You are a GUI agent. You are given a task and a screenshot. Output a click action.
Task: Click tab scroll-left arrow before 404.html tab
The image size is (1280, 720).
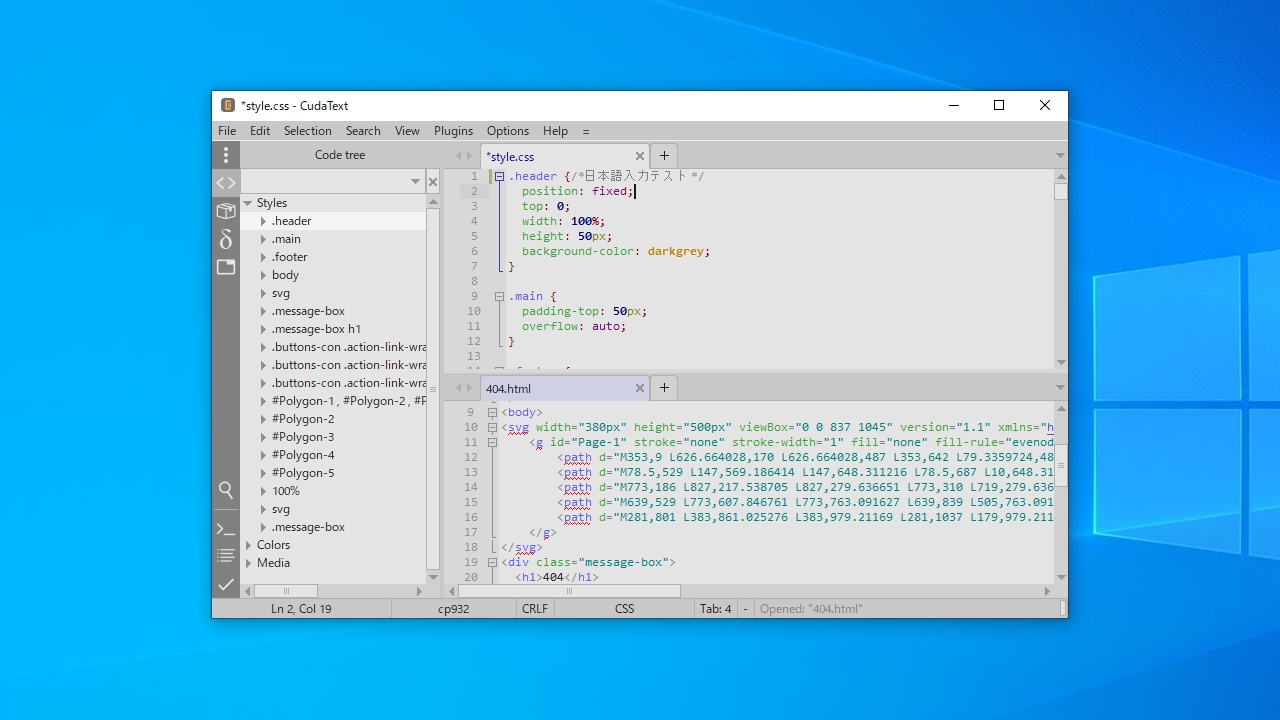[x=459, y=388]
